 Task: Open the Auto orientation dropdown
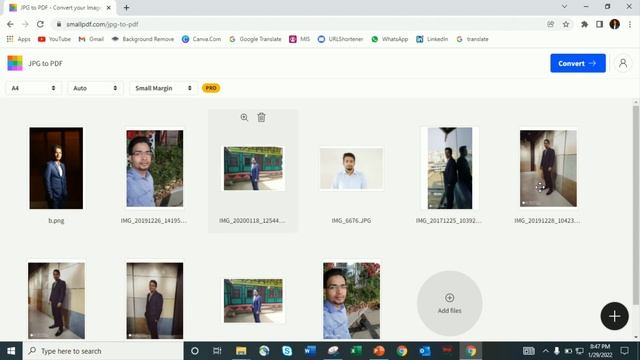[x=95, y=88]
